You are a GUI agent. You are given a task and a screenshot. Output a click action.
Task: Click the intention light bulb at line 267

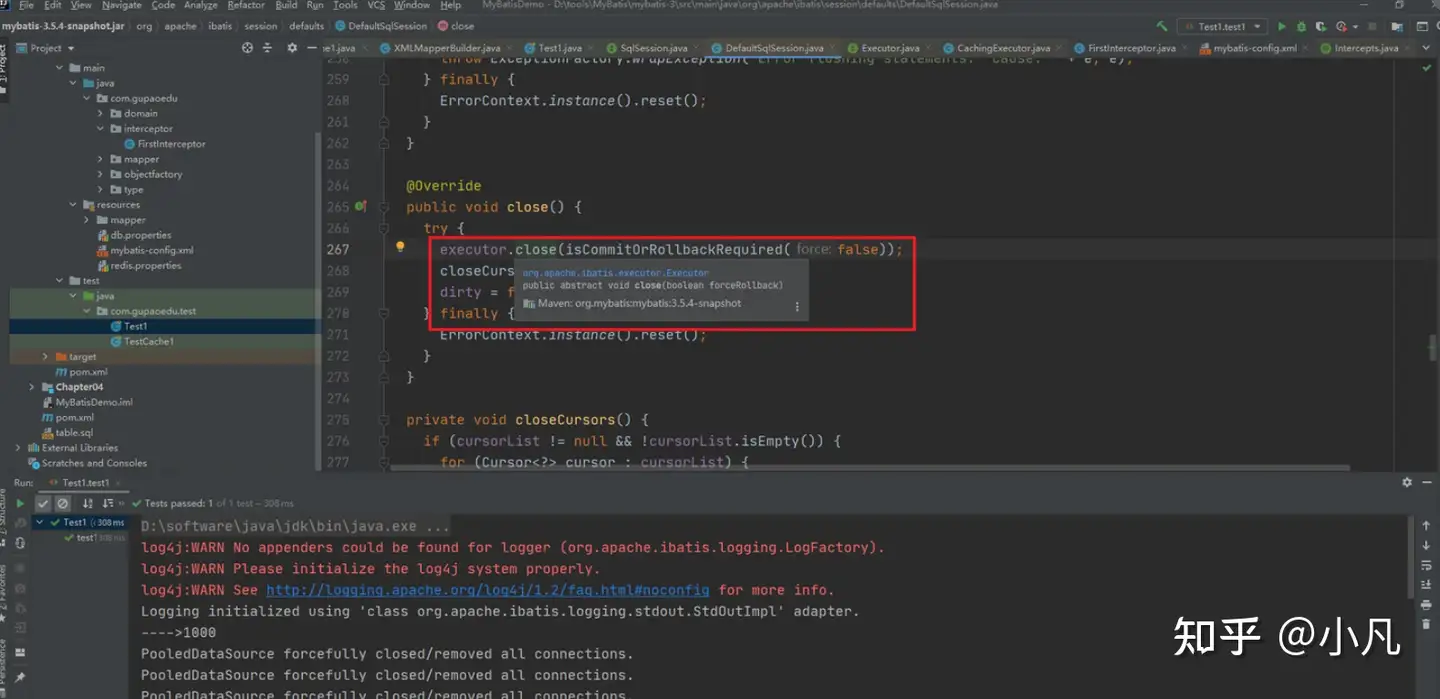click(x=399, y=248)
